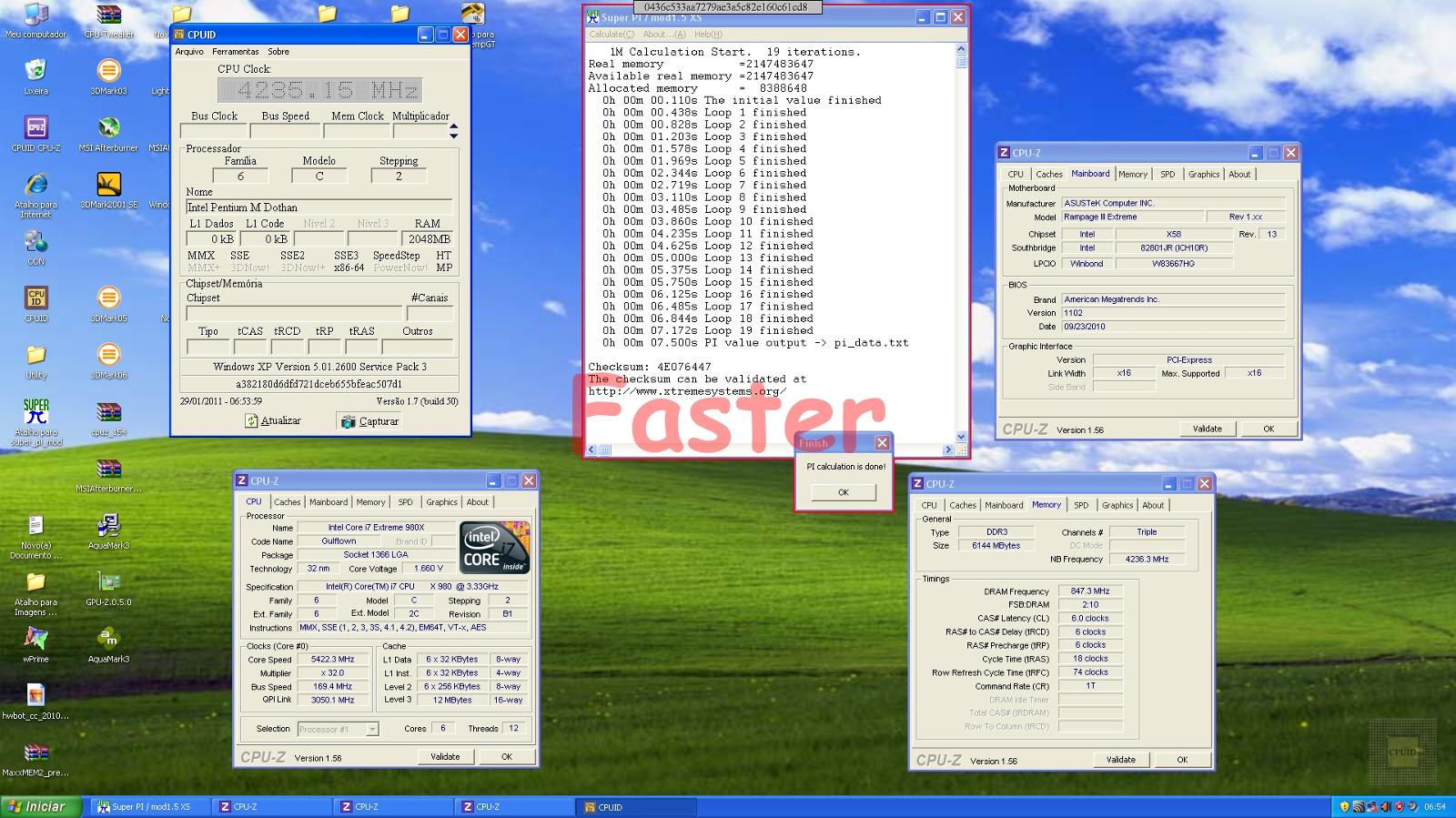The width and height of the screenshot is (1456, 818).
Task: Click Super PI vertical scrollbar down arrow
Action: click(962, 437)
